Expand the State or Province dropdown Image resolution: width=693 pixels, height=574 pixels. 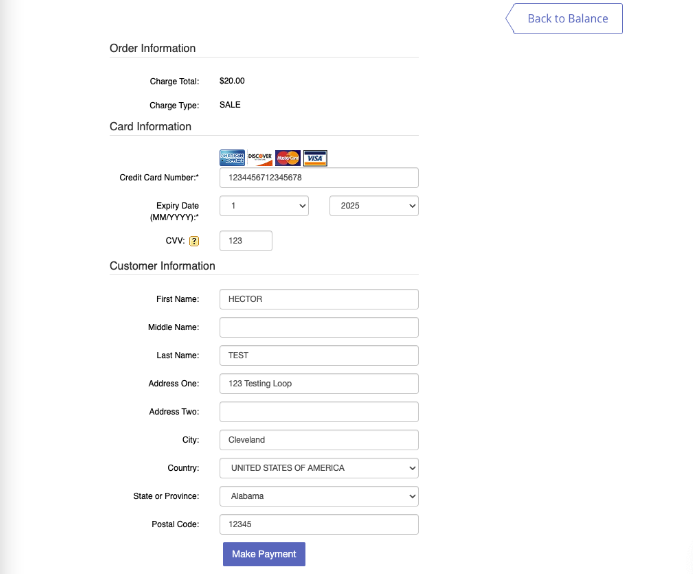(x=319, y=496)
